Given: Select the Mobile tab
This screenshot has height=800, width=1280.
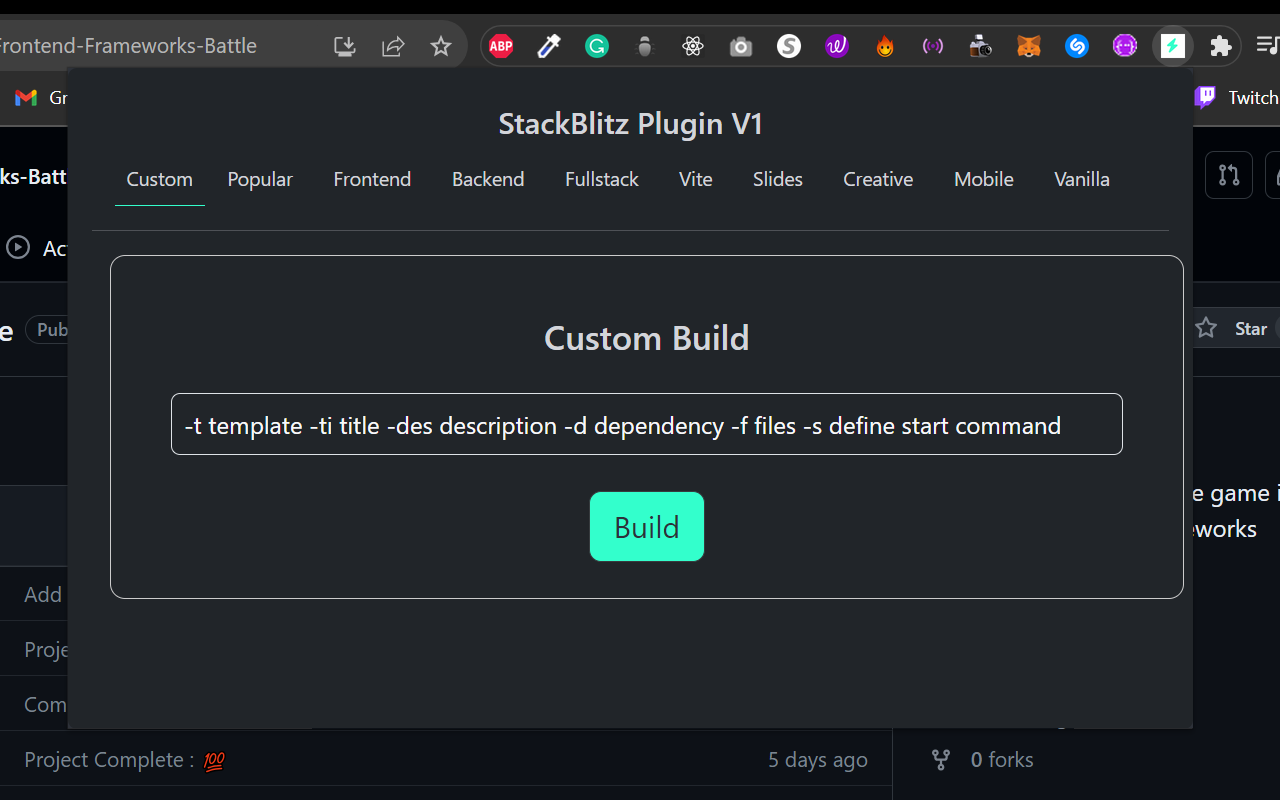Looking at the screenshot, I should click(x=984, y=180).
